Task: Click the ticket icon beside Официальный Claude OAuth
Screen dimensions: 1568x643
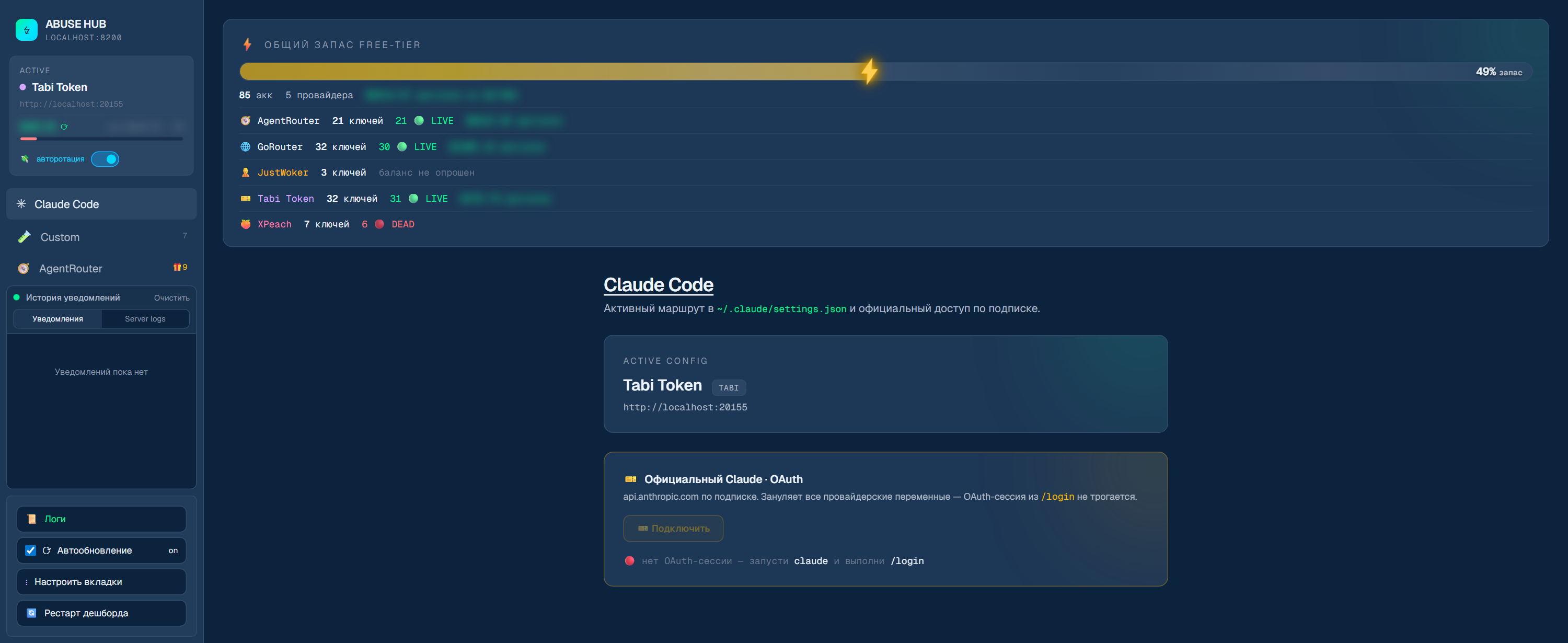Action: [631, 479]
